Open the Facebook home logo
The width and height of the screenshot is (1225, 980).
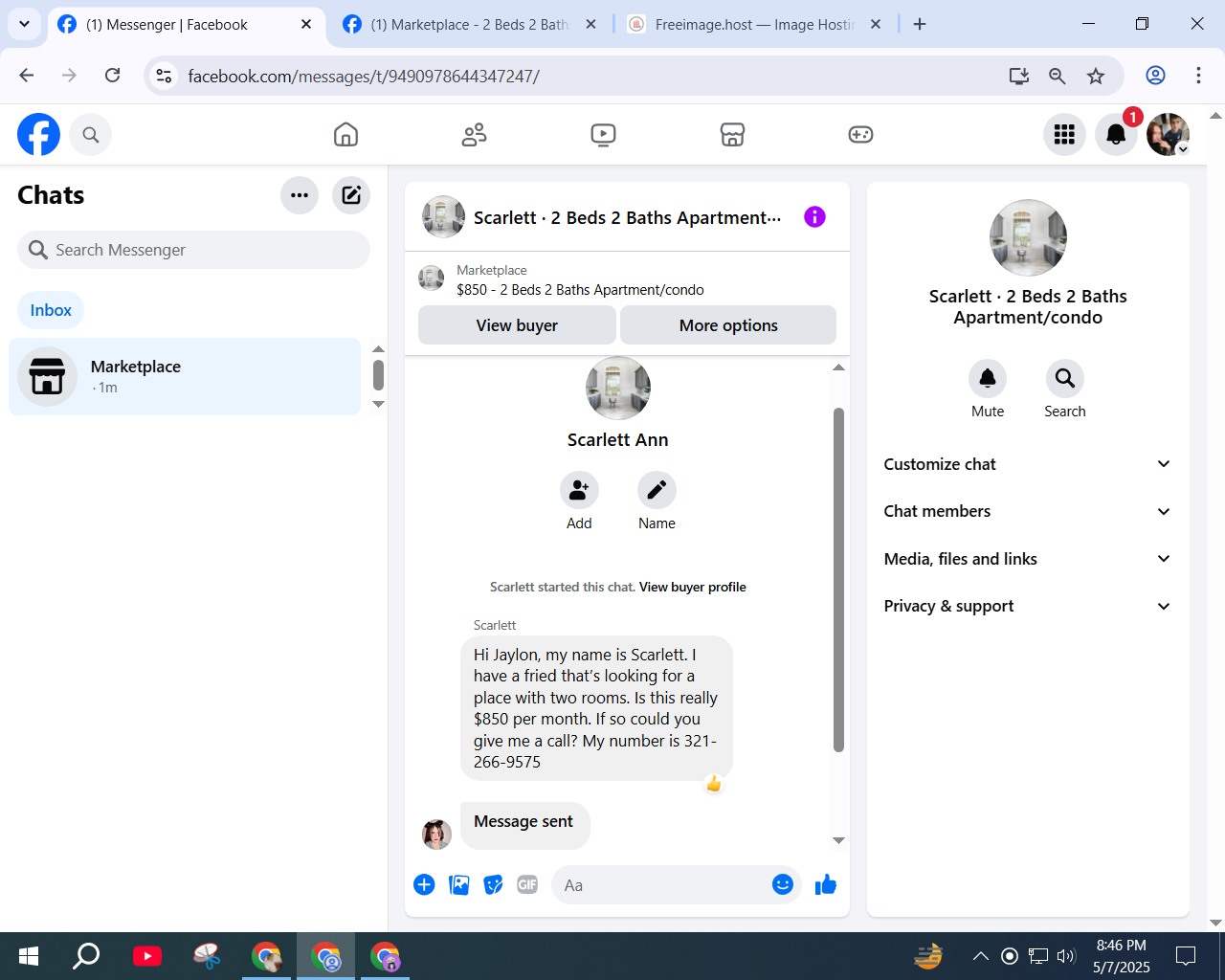38,135
